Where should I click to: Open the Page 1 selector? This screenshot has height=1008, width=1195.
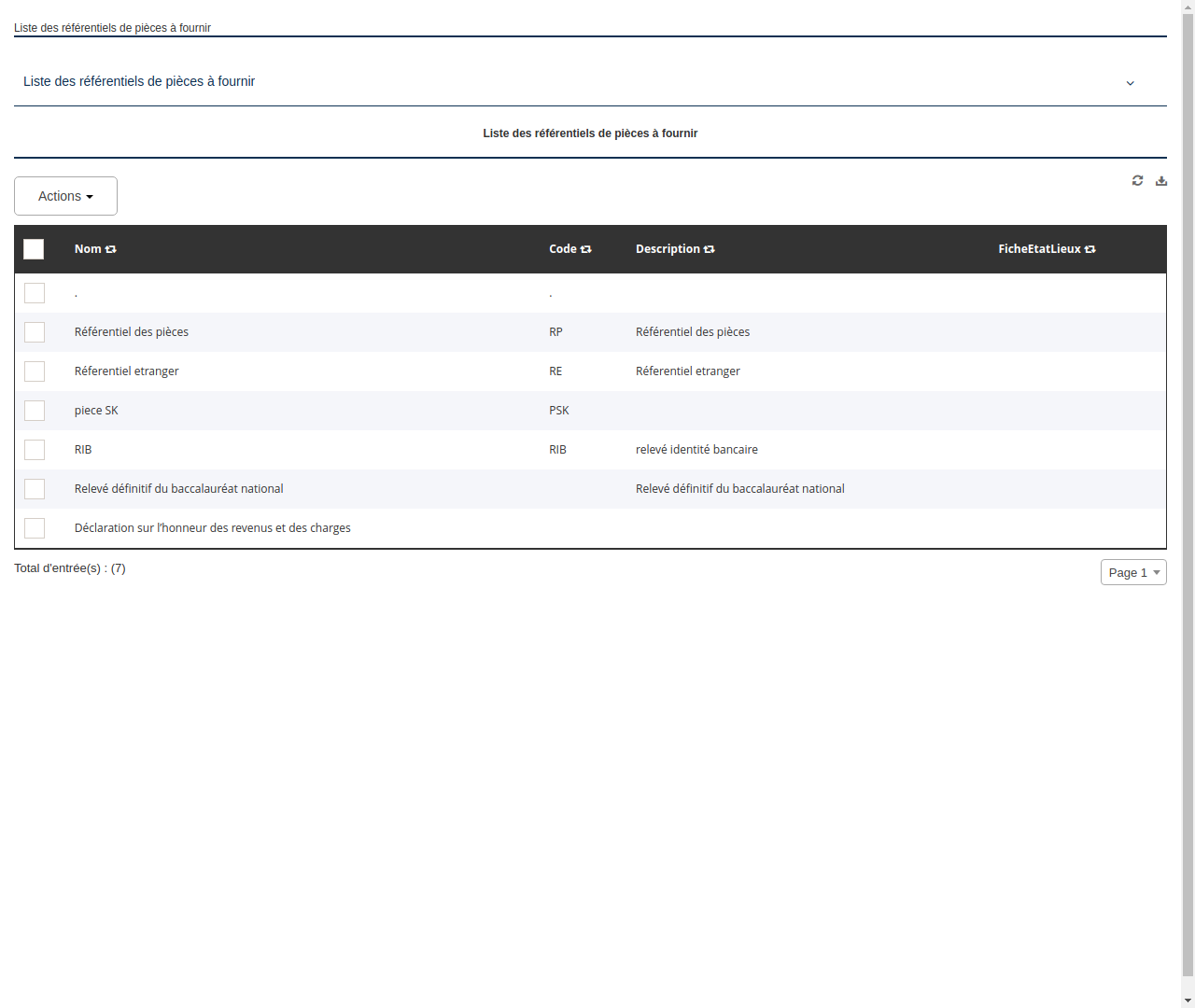point(1132,572)
